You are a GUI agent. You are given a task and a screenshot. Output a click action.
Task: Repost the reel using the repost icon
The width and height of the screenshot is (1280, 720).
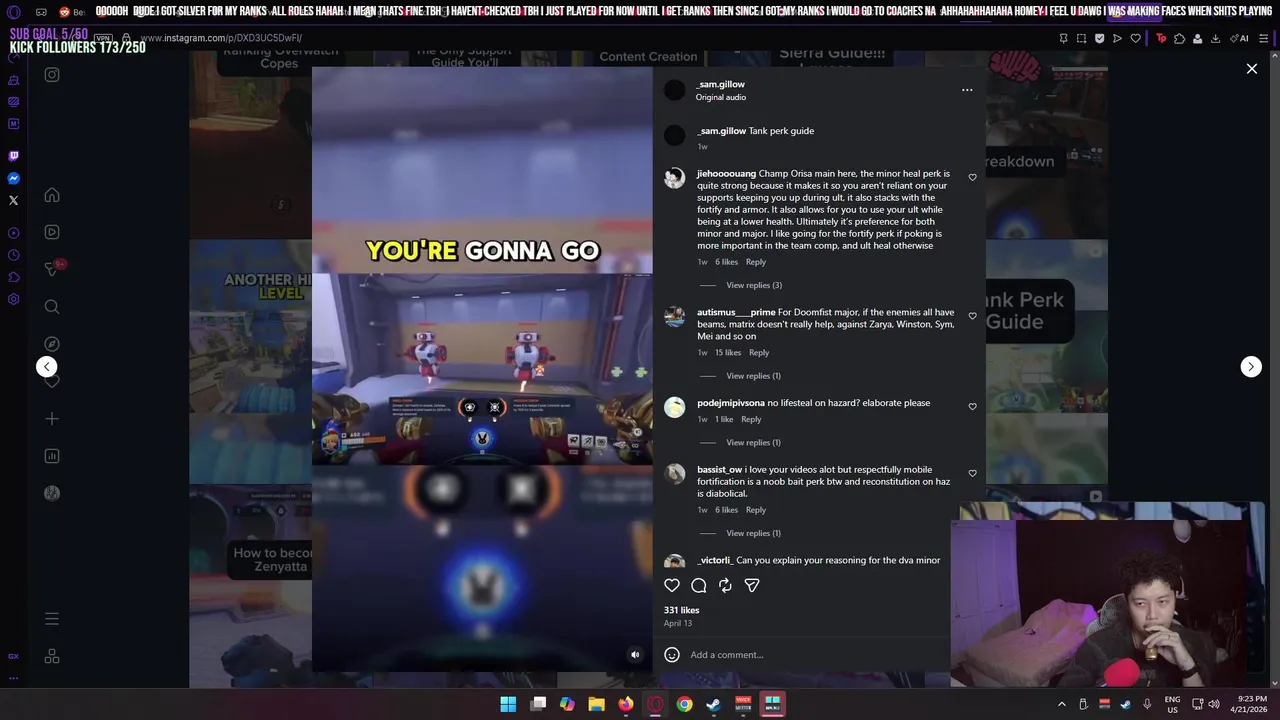pos(725,585)
